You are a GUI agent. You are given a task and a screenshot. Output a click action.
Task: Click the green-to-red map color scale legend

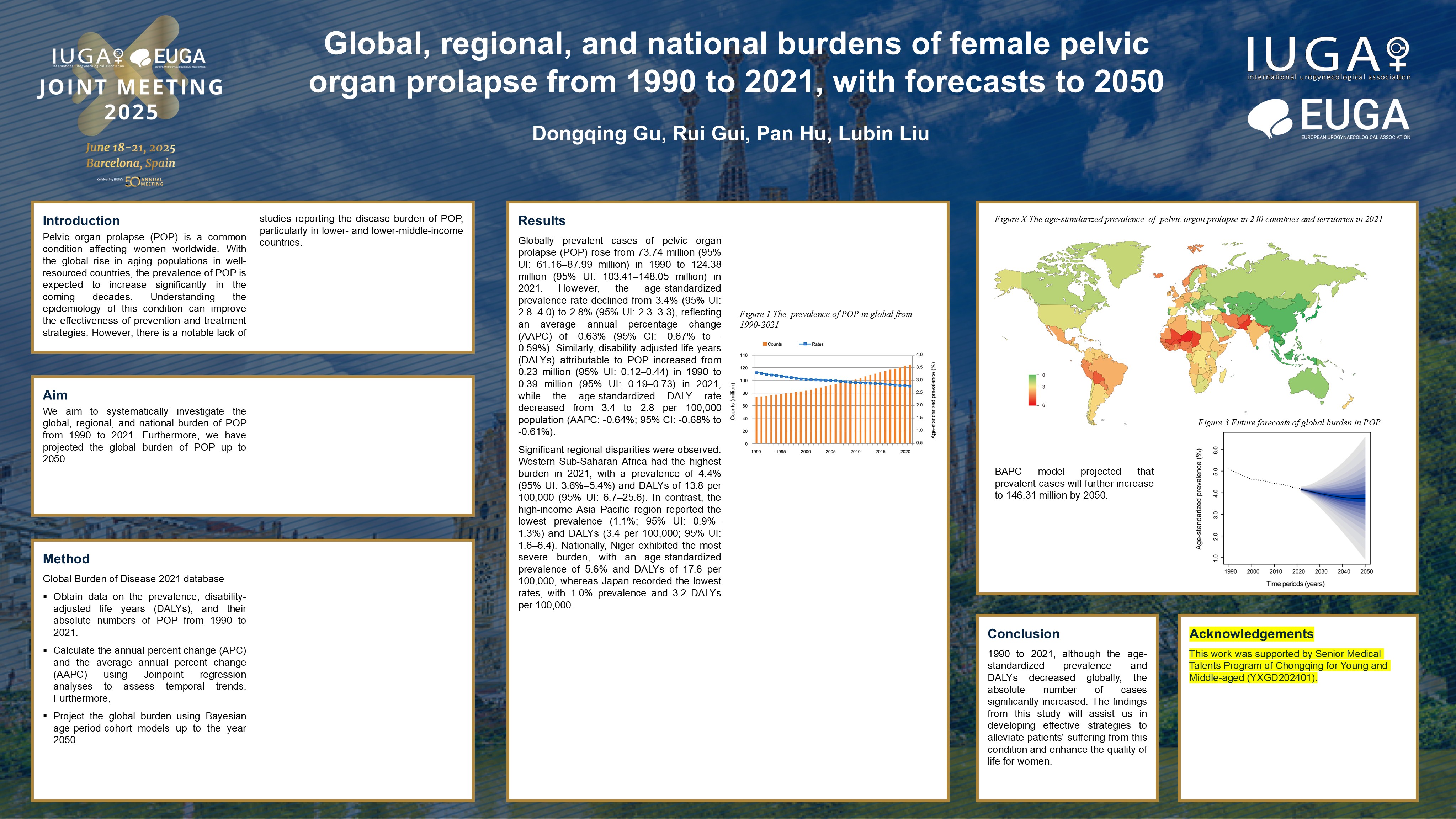pos(1037,390)
